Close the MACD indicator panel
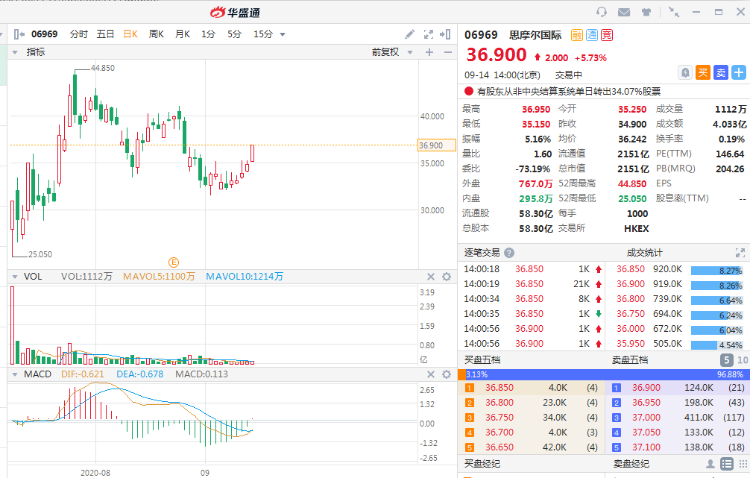The width and height of the screenshot is (750, 478). coord(430,374)
